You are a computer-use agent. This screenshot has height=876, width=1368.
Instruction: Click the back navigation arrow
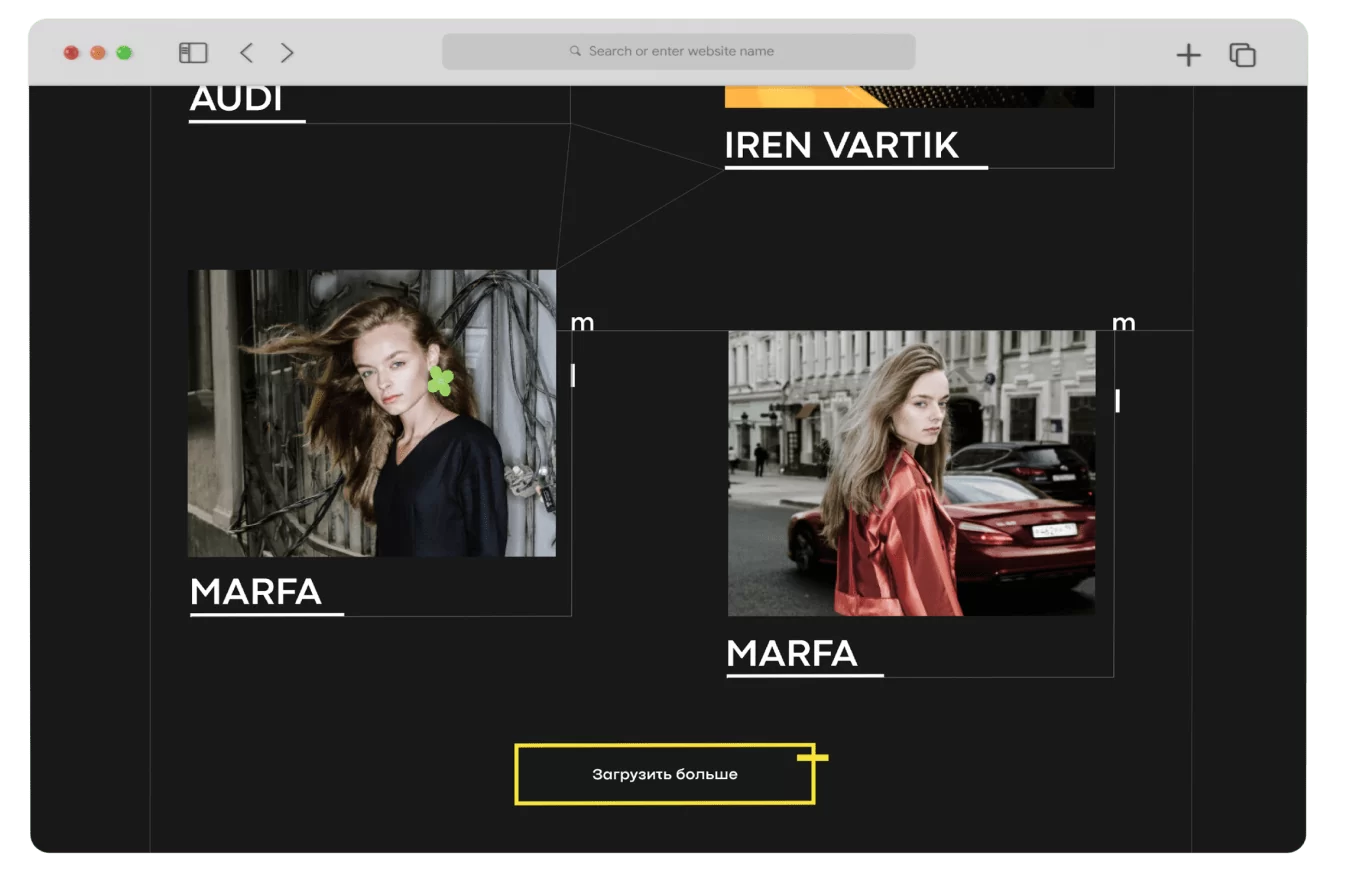pyautogui.click(x=246, y=52)
